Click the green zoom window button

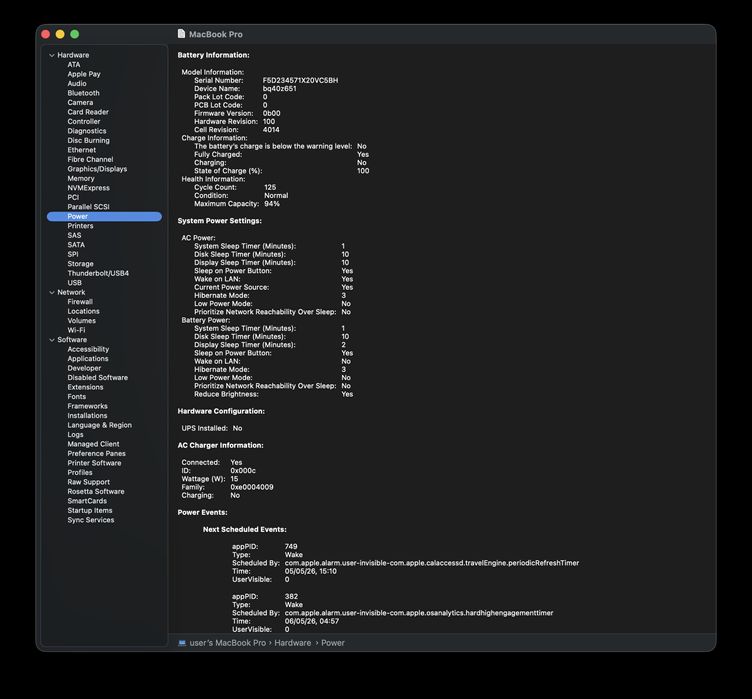click(x=74, y=34)
